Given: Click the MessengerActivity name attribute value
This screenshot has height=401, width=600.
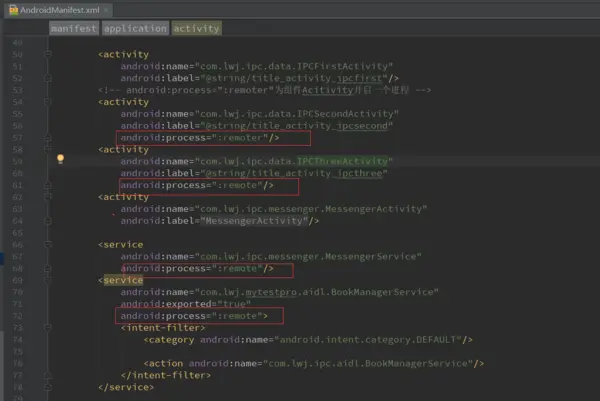Looking at the screenshot, I should (x=311, y=209).
